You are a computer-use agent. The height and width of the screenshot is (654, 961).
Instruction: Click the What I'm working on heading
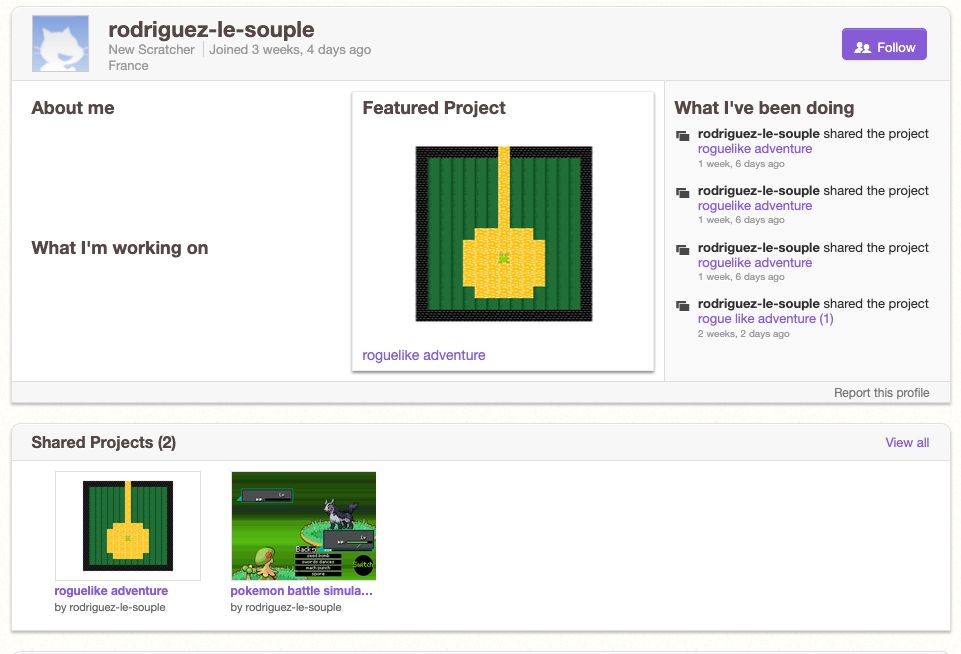[120, 248]
